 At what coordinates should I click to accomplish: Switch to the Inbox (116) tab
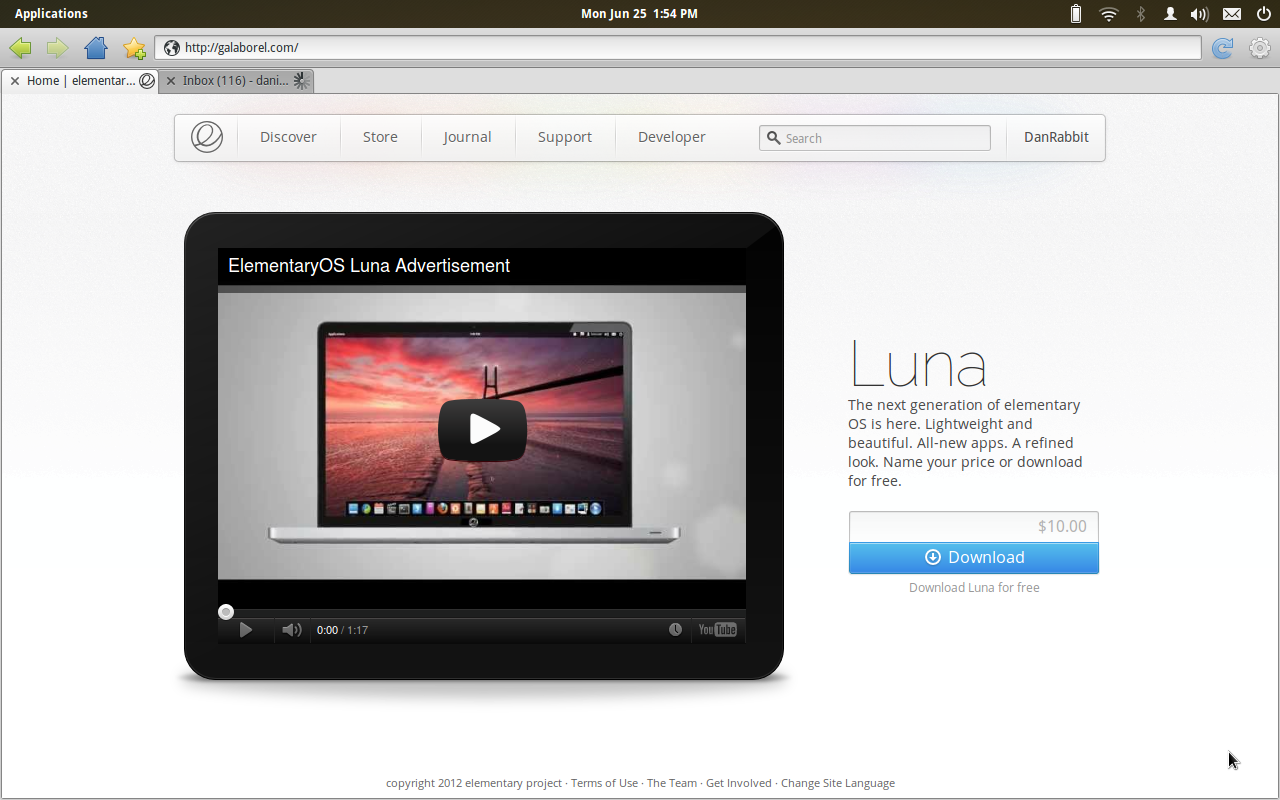[235, 81]
